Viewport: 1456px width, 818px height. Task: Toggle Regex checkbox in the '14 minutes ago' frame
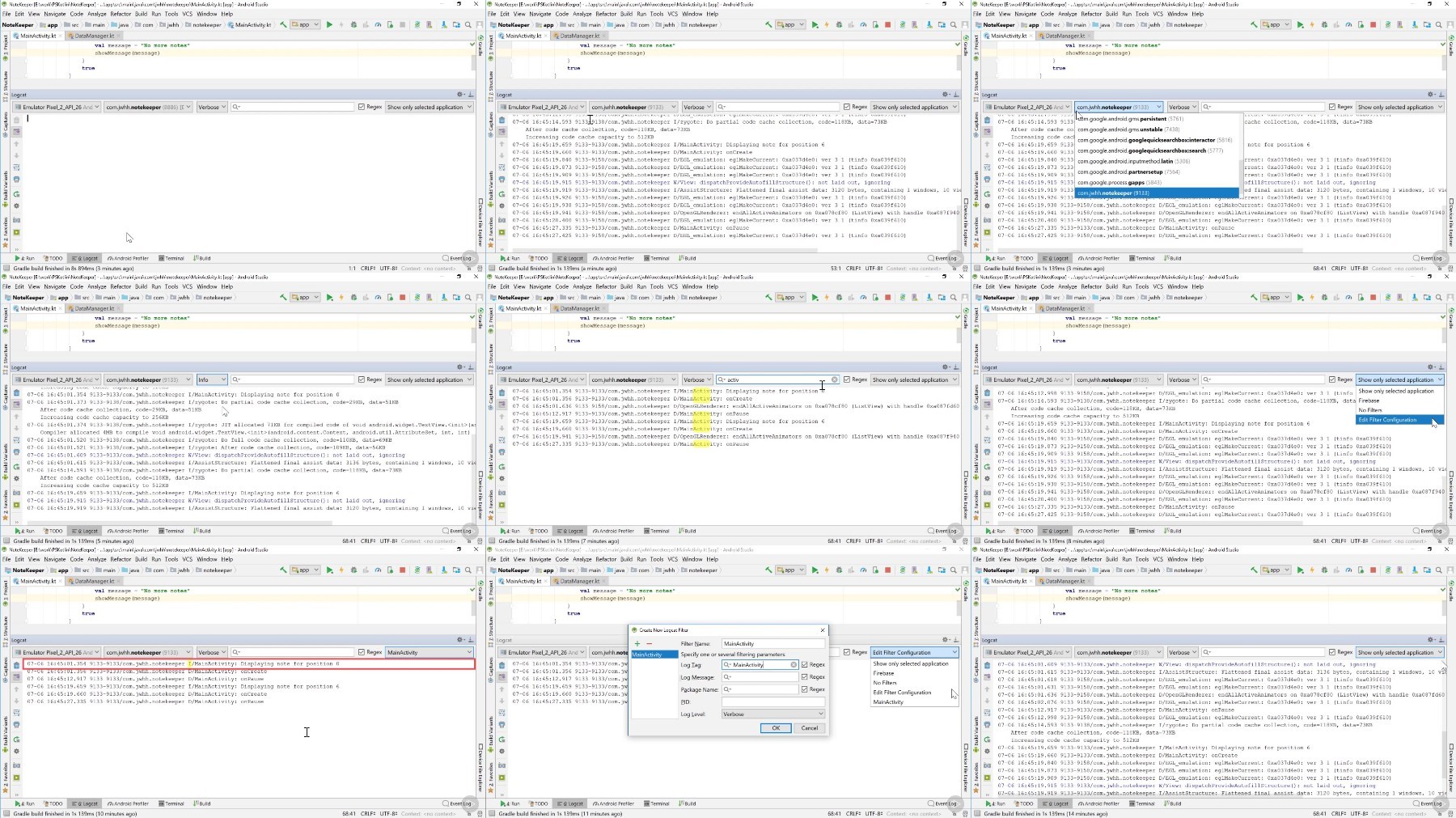[x=1332, y=652]
